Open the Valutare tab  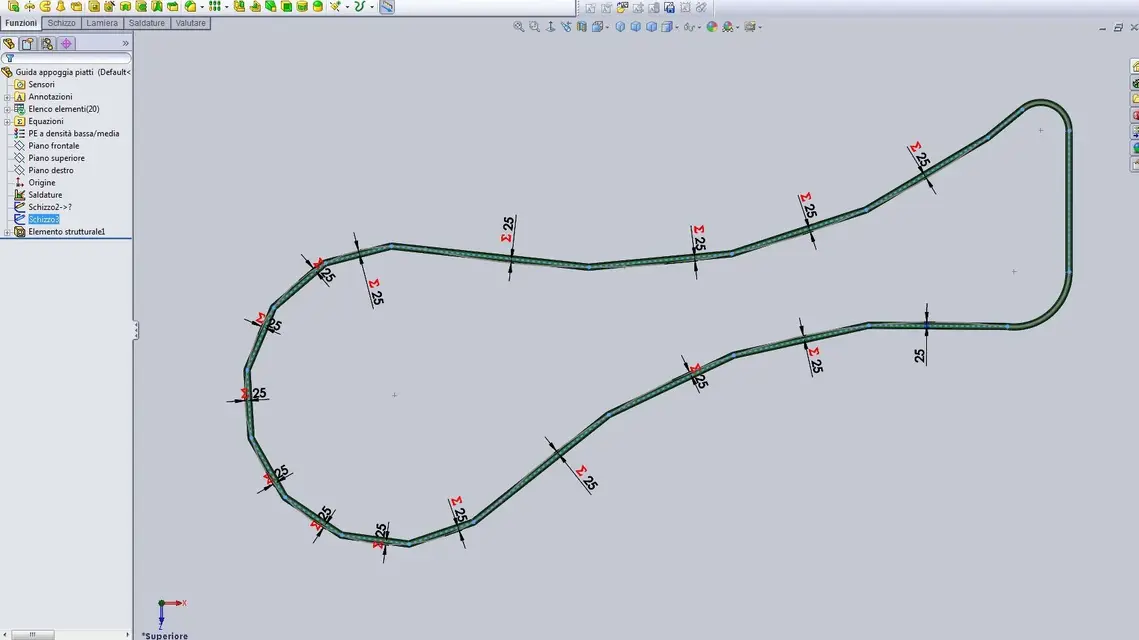(x=190, y=23)
